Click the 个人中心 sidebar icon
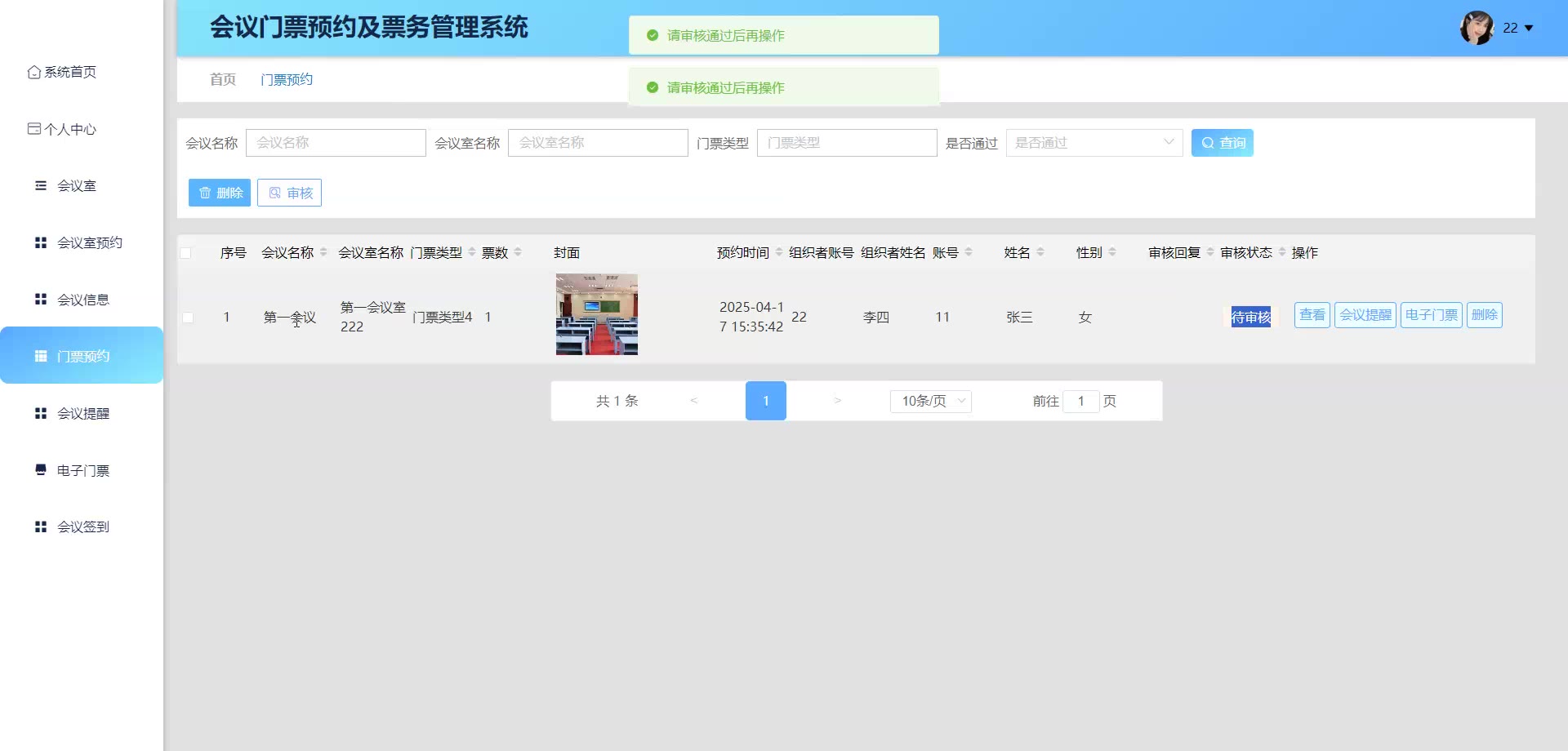This screenshot has width=1568, height=751. pos(33,129)
